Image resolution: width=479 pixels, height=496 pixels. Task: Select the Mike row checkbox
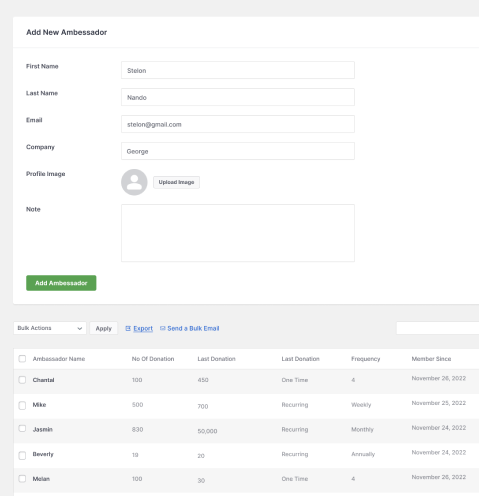(22, 405)
